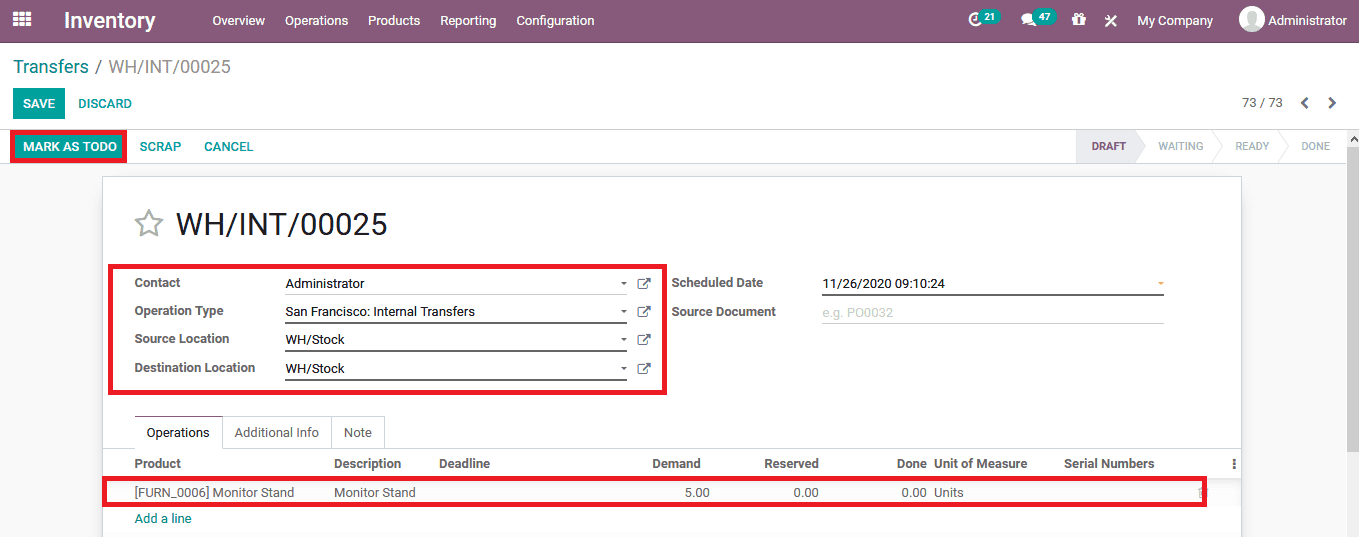
Task: Click the debug tools cross icon
Action: point(1110,20)
